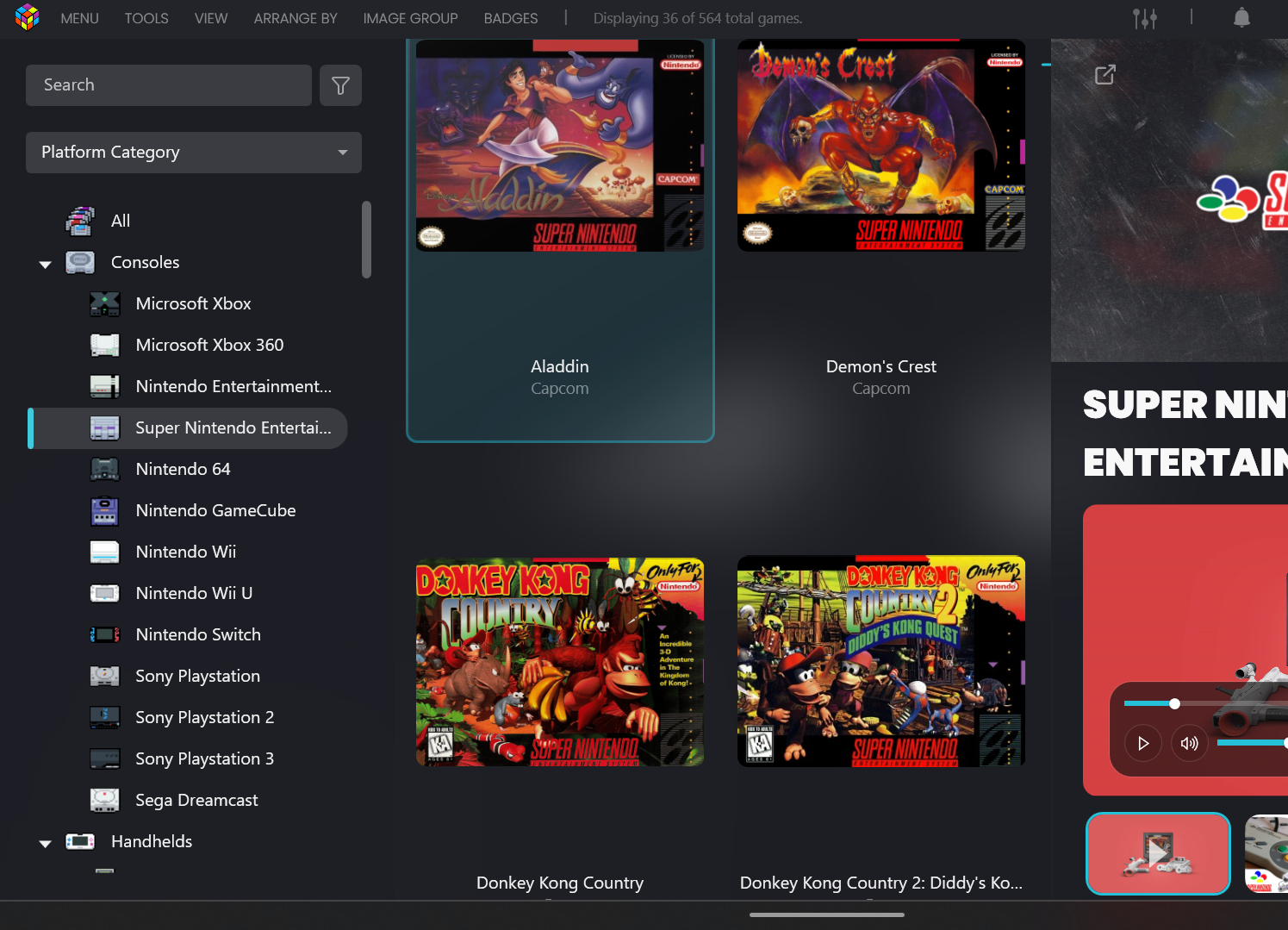Click the Nintendo Entertainment System platform icon
1288x930 pixels.
tap(105, 386)
